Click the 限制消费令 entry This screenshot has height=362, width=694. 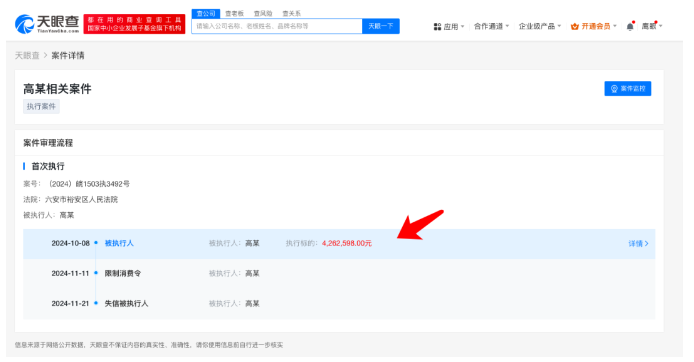(123, 273)
